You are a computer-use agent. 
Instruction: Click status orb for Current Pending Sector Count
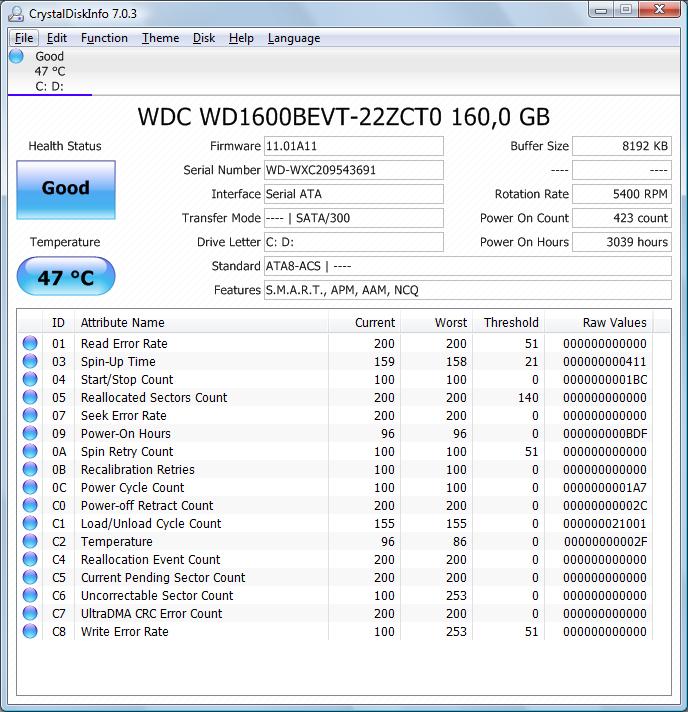point(30,577)
